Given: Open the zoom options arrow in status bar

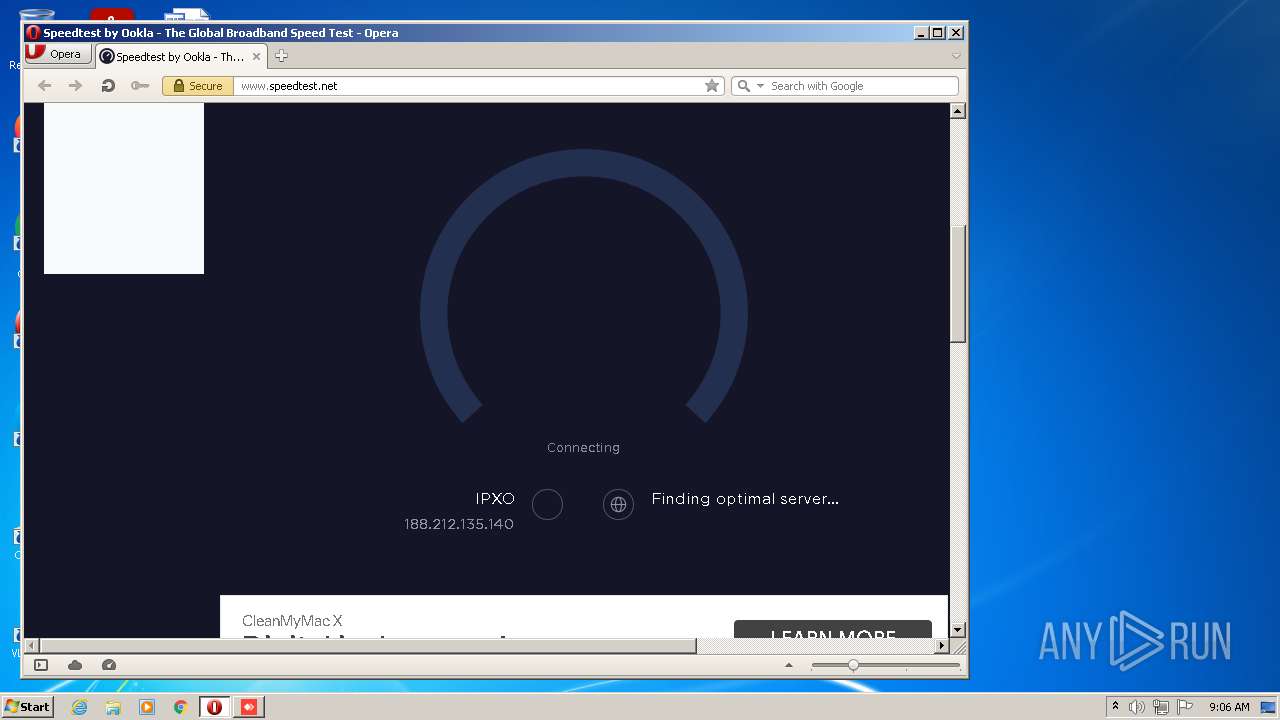Looking at the screenshot, I should pyautogui.click(x=789, y=665).
